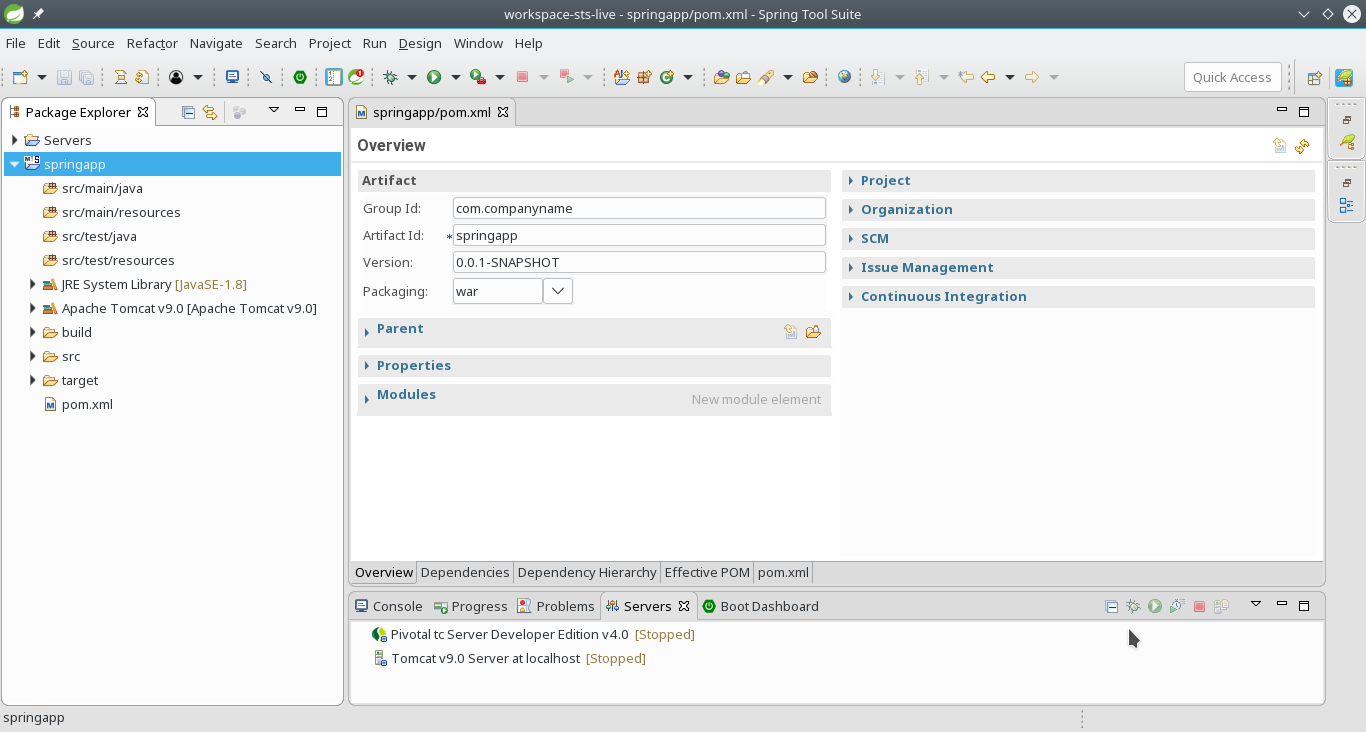
Task: Click Collapse All icon in Package Explorer
Action: pos(188,112)
